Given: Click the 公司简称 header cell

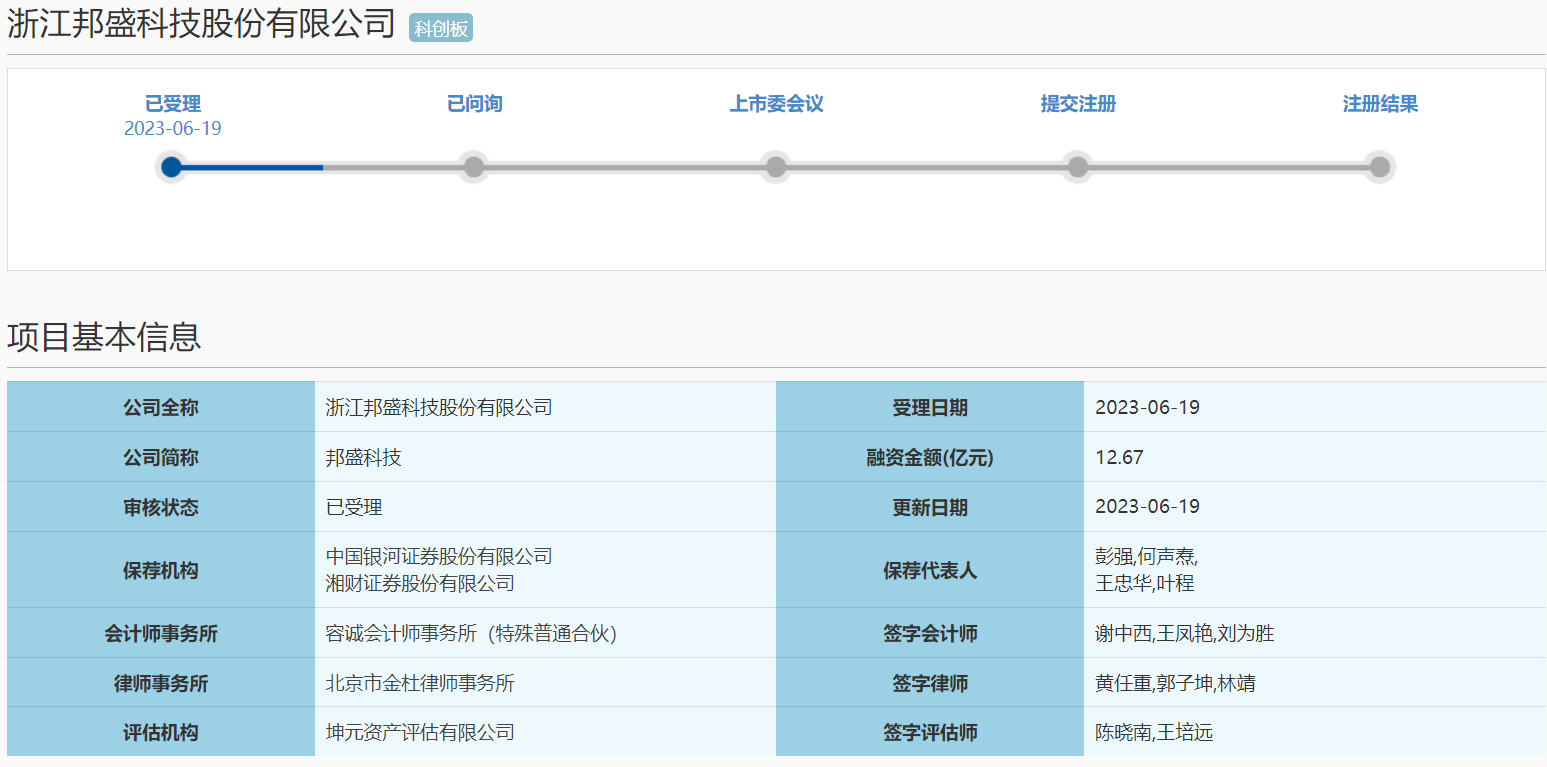Looking at the screenshot, I should pyautogui.click(x=161, y=457).
